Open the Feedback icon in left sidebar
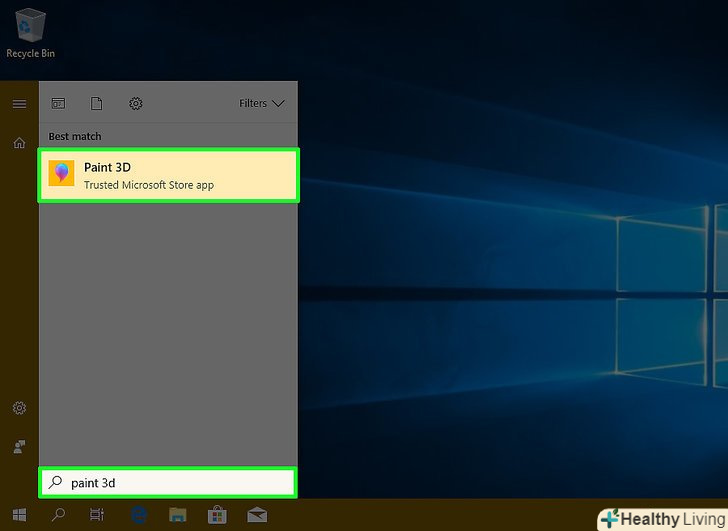Viewport: 728px width, 531px height. (19, 446)
